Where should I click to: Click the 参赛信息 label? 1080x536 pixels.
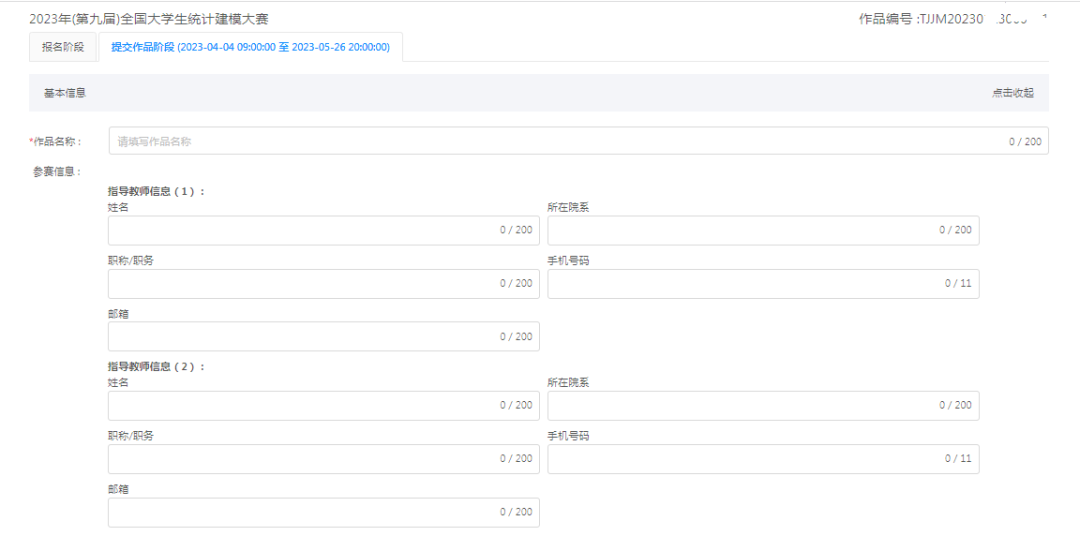tap(57, 172)
